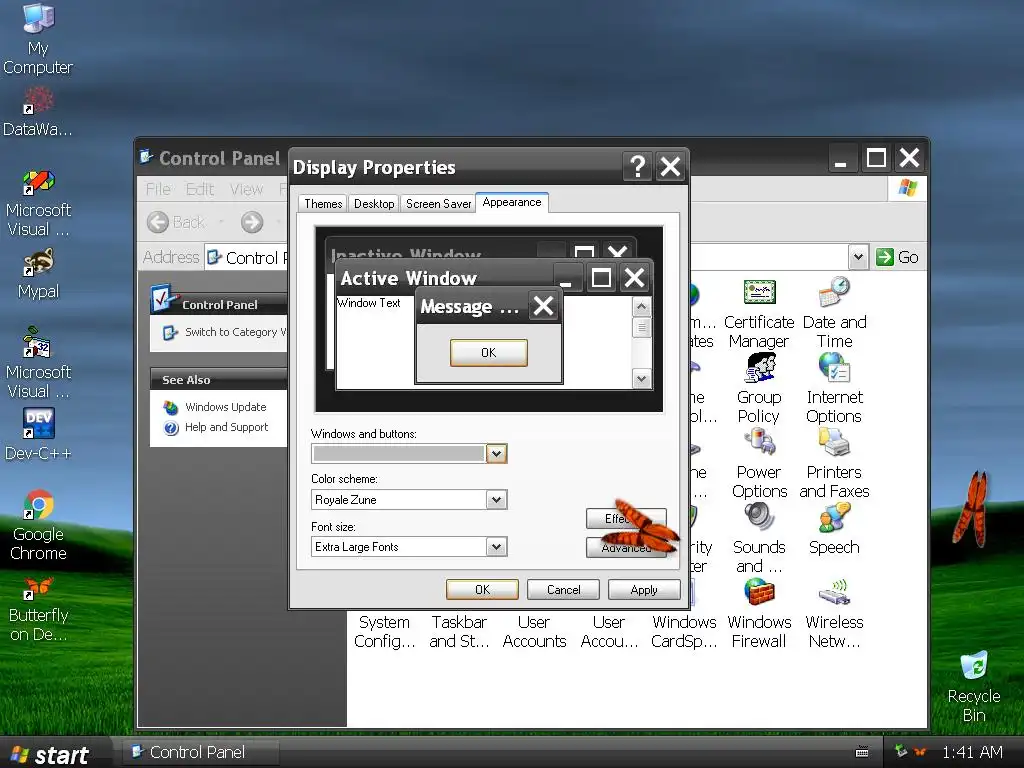
Task: Click the butterfly tray icon
Action: [x=920, y=752]
